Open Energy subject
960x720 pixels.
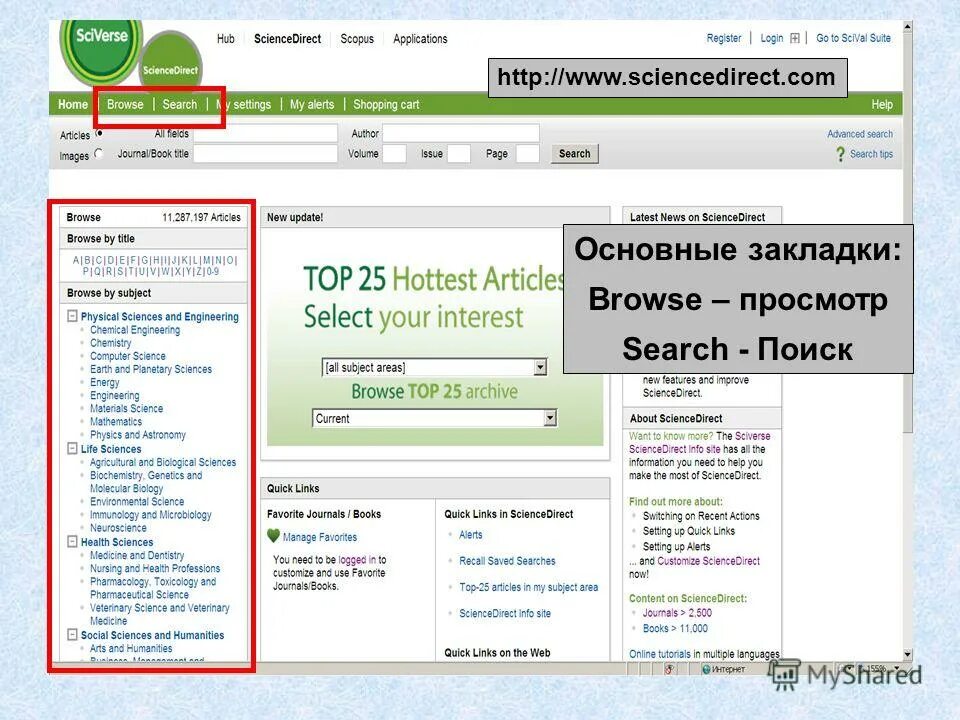click(105, 382)
